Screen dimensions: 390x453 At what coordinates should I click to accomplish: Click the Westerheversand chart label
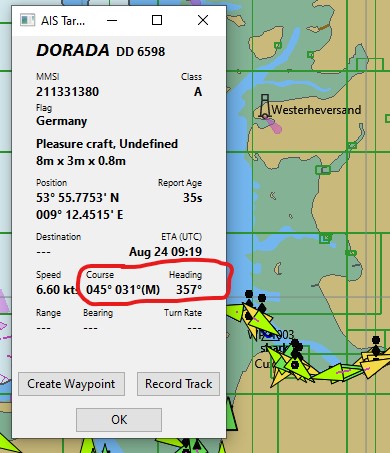coord(316,110)
